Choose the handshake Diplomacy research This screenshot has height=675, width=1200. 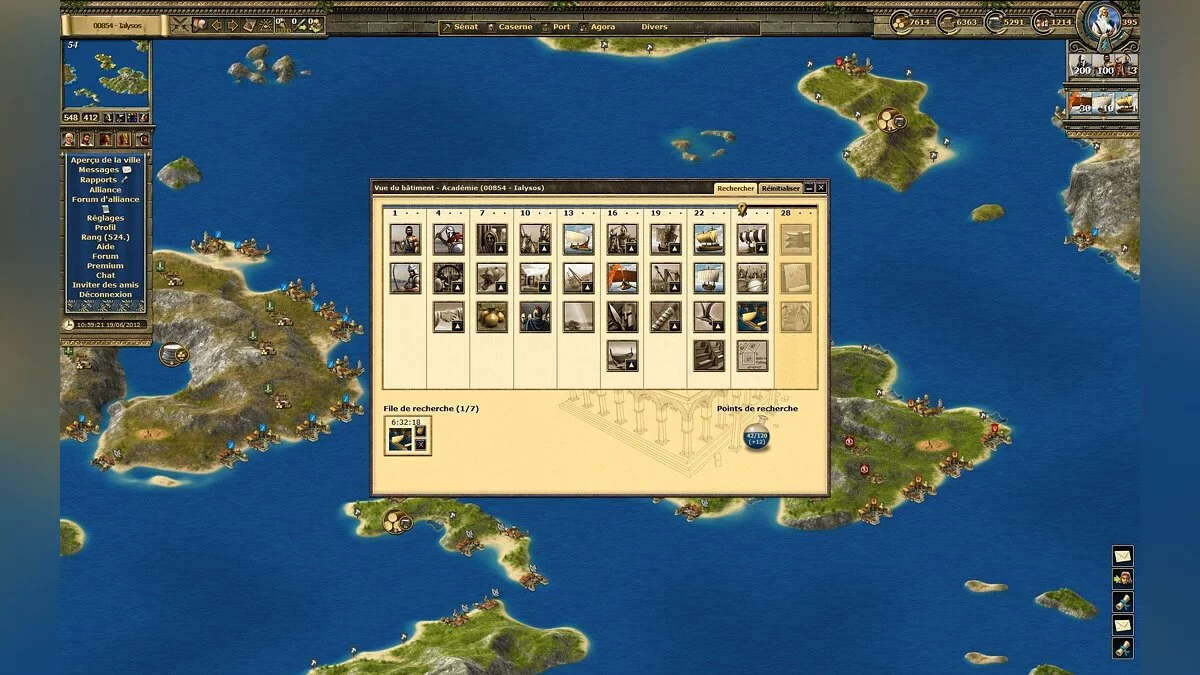pyautogui.click(x=449, y=317)
